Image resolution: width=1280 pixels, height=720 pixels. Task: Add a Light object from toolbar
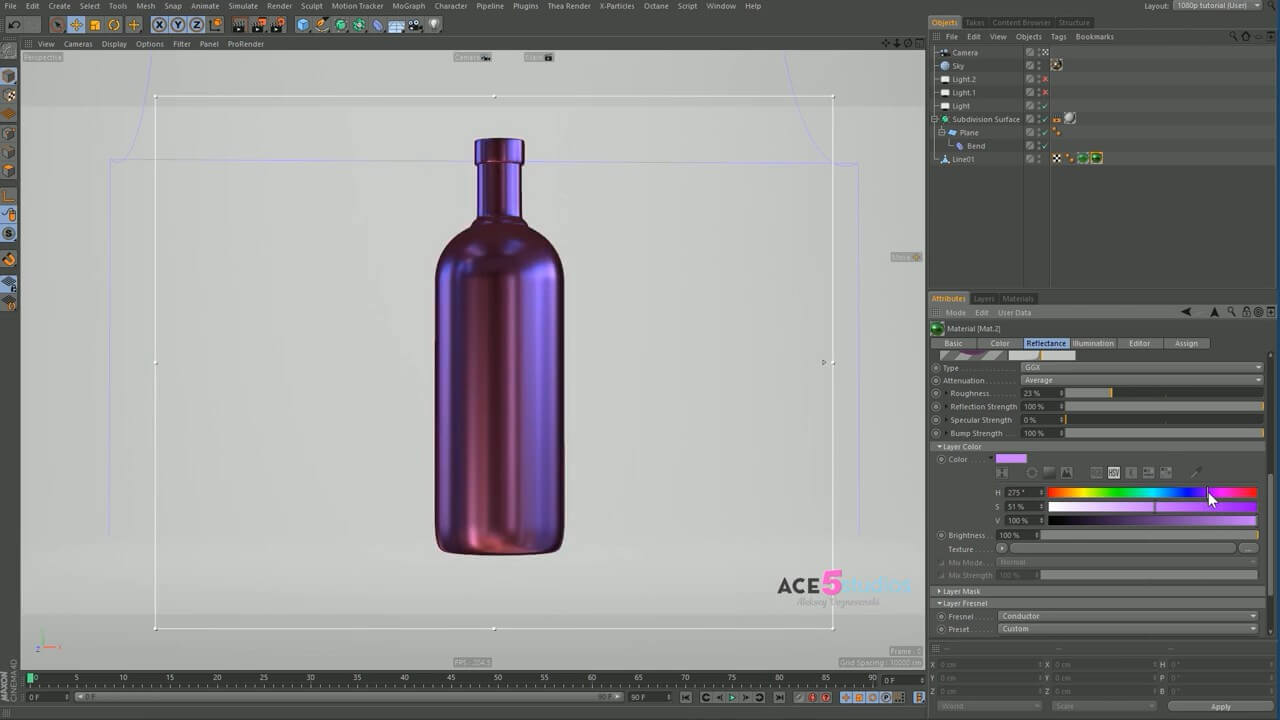435,25
